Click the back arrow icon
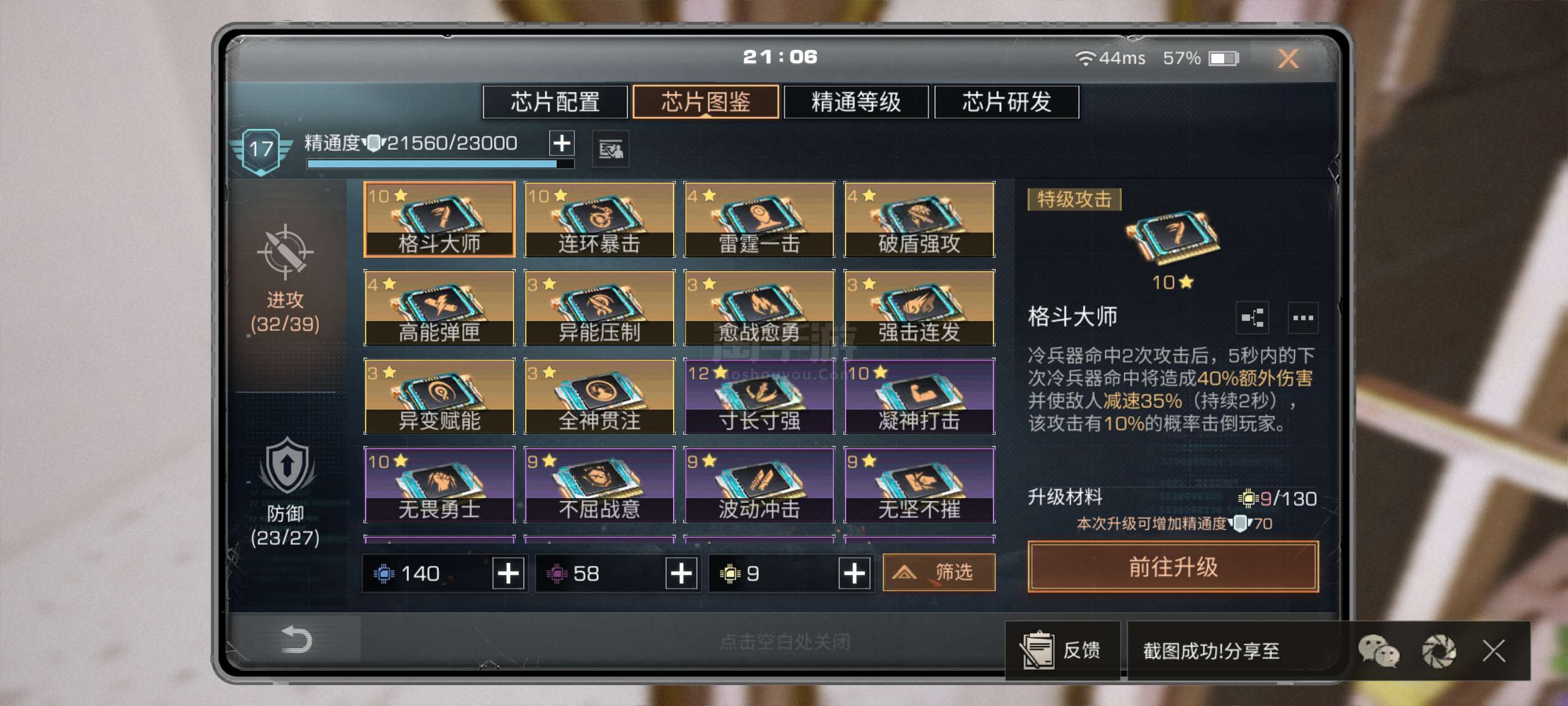 pos(296,639)
